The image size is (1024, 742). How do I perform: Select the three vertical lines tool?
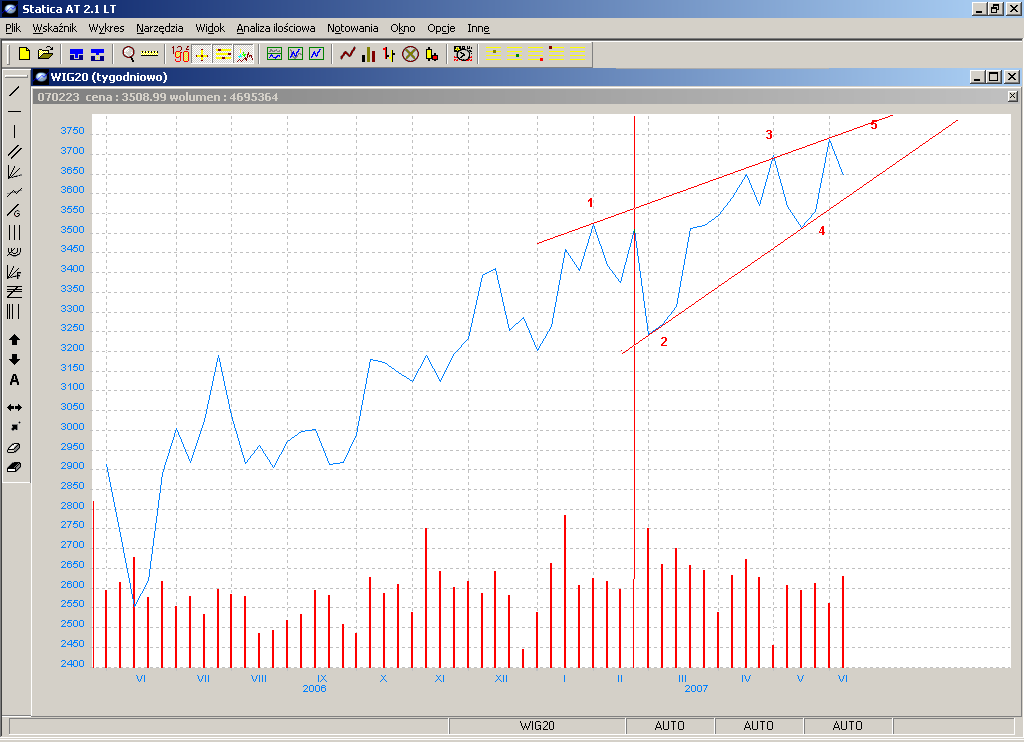point(14,232)
